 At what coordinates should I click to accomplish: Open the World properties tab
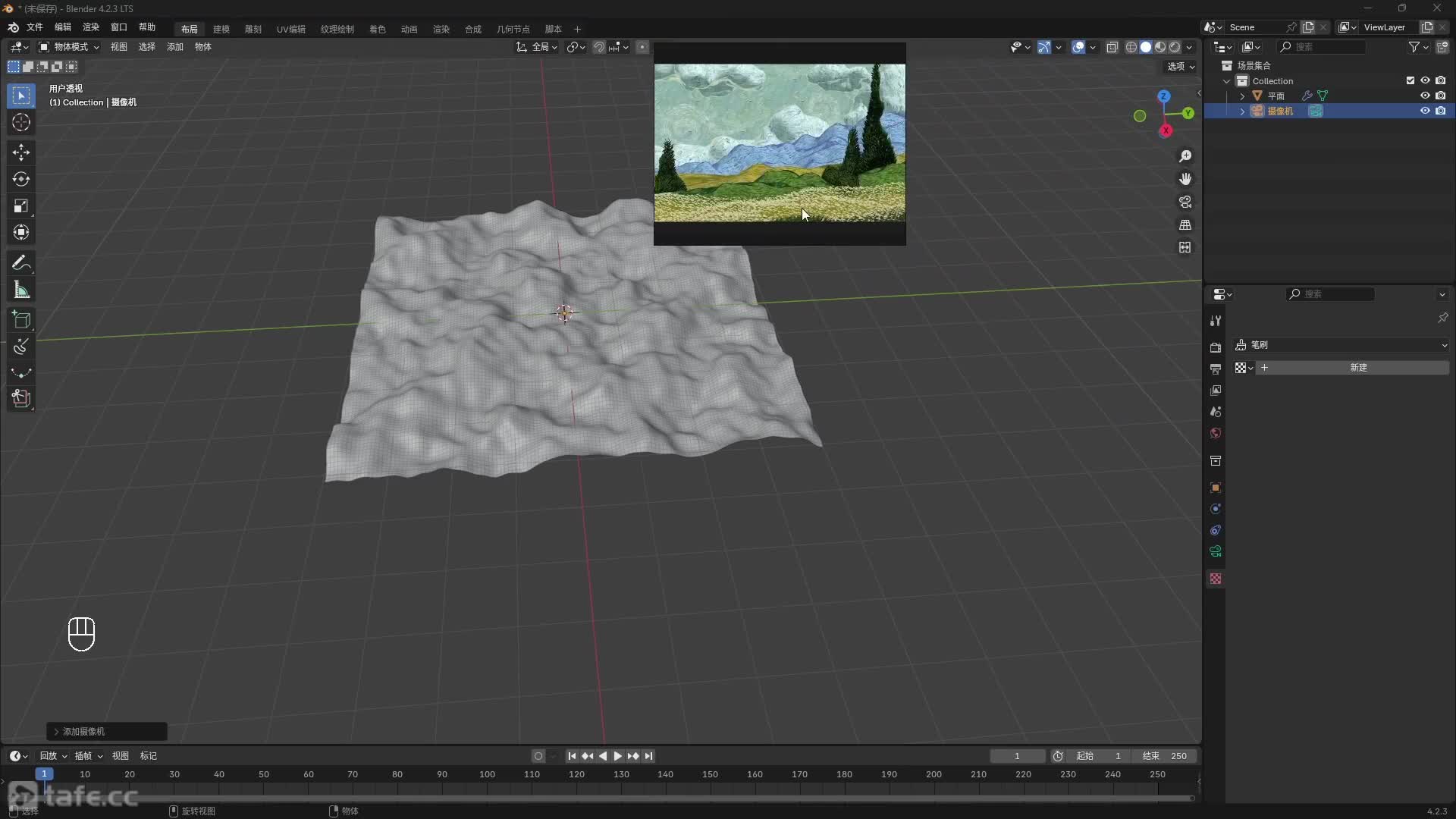click(x=1216, y=433)
